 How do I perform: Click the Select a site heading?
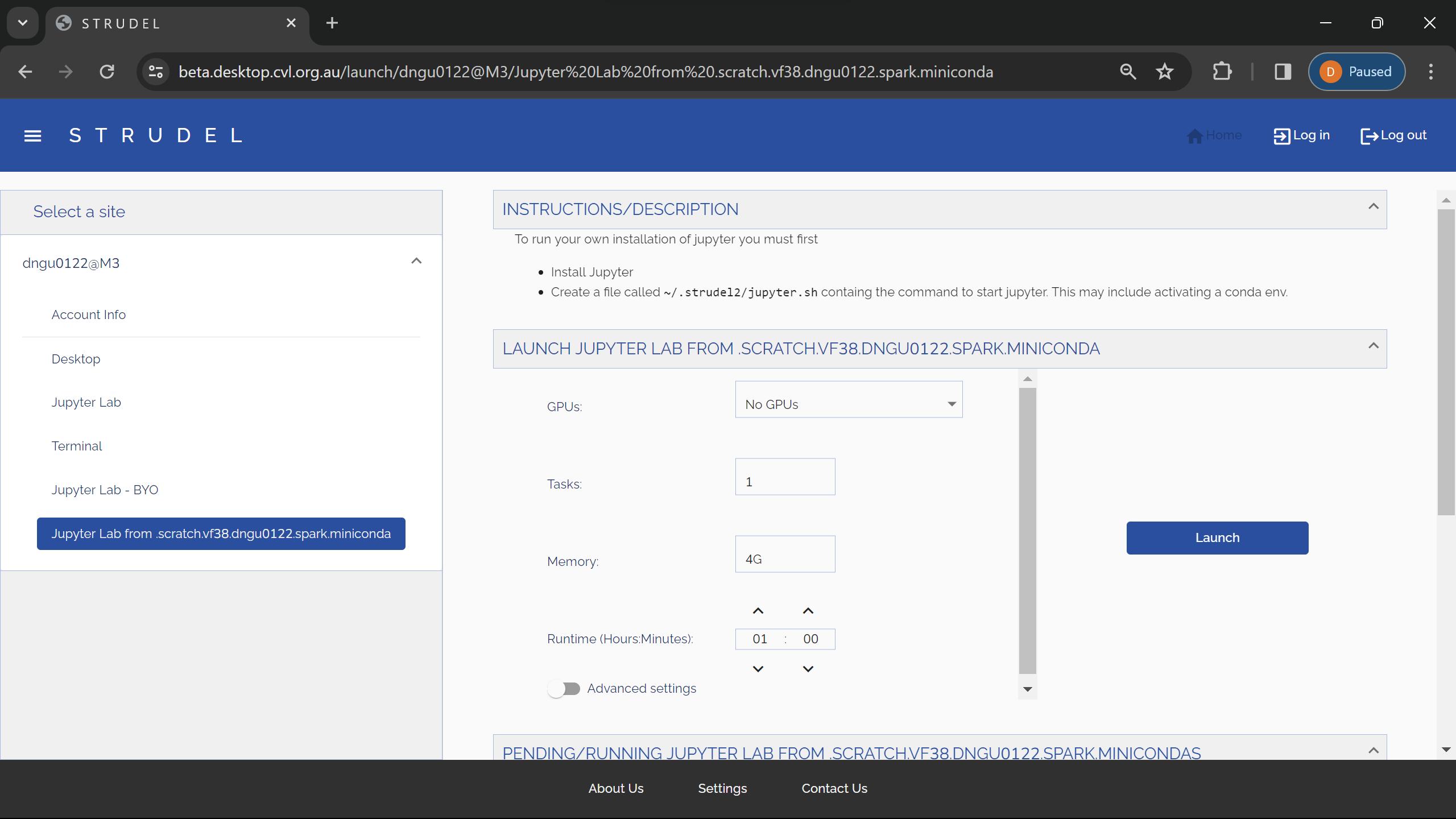79,212
